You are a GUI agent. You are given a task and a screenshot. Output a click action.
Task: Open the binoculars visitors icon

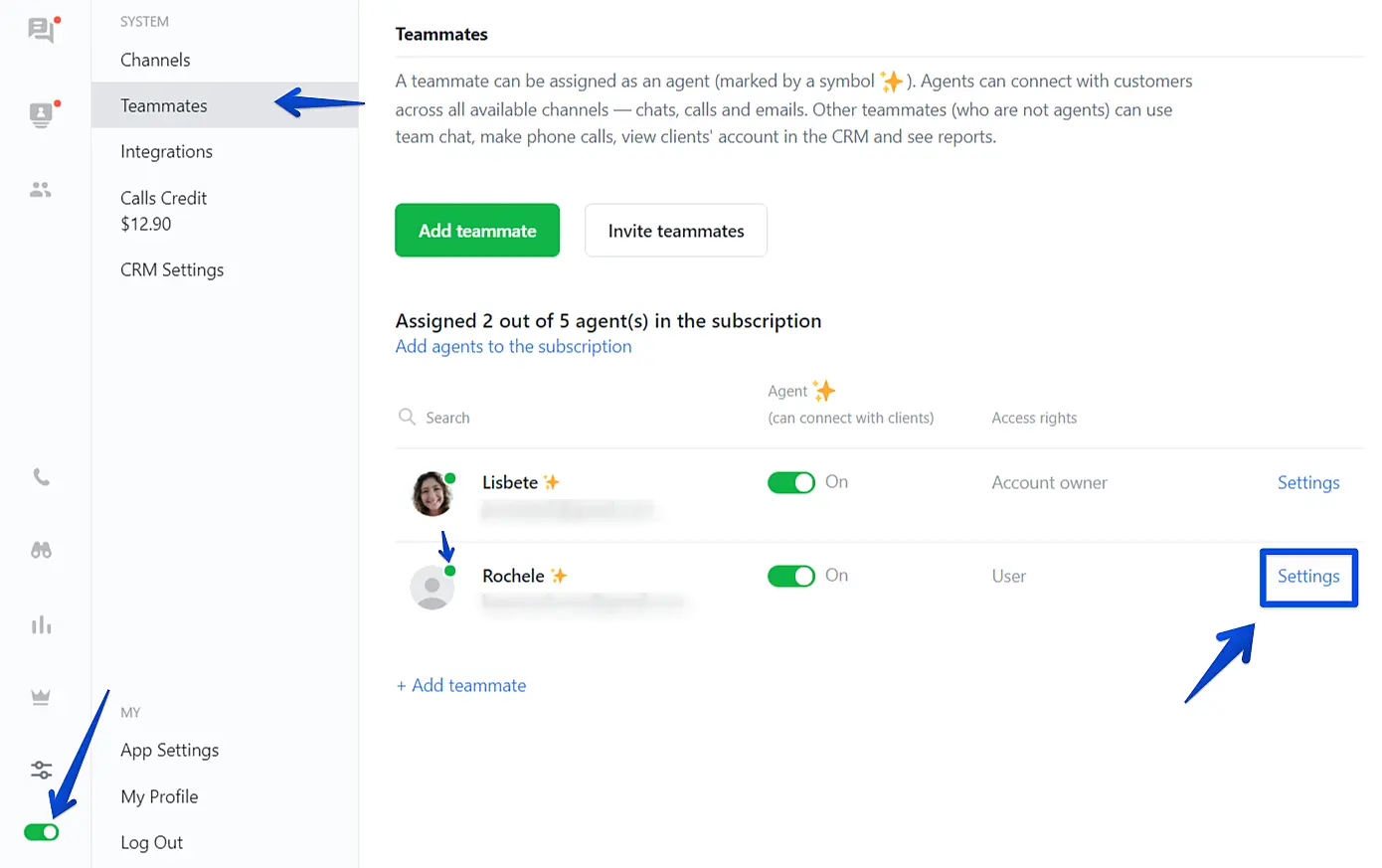point(41,550)
